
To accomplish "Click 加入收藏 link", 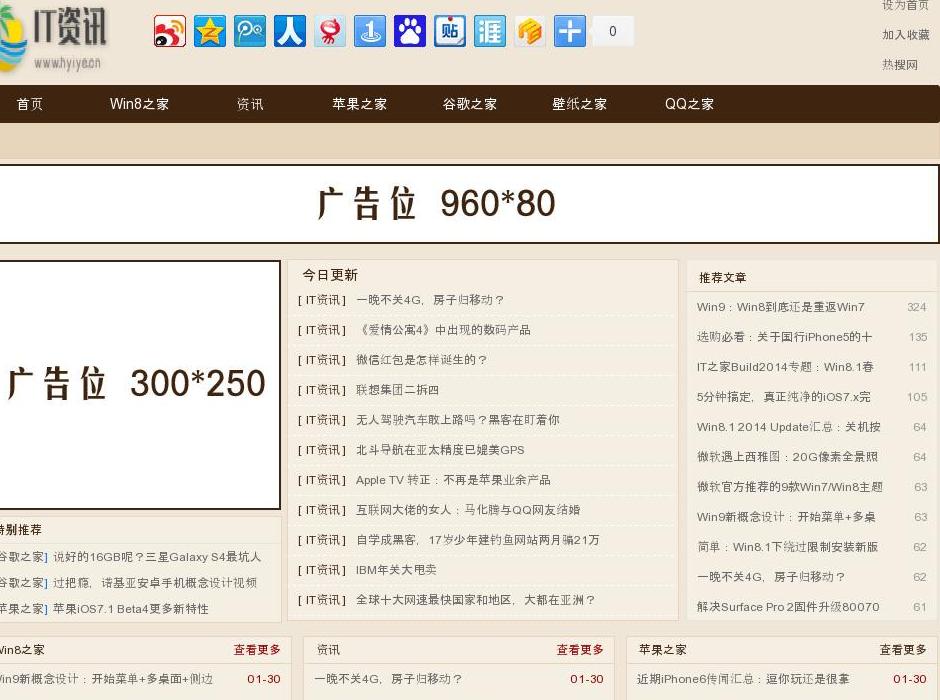I will [x=905, y=35].
